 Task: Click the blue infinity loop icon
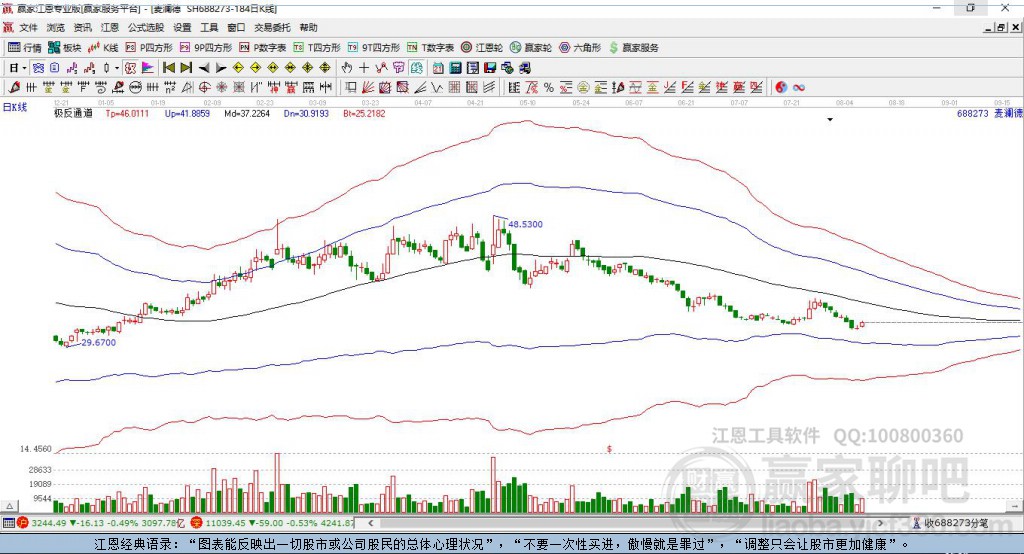coord(799,88)
